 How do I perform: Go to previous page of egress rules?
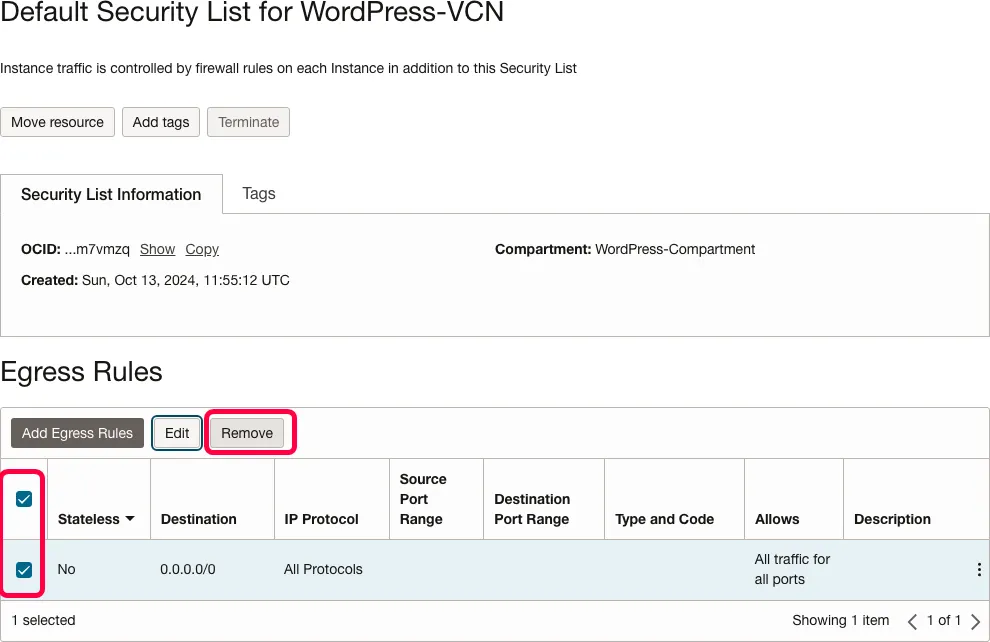[x=912, y=621]
